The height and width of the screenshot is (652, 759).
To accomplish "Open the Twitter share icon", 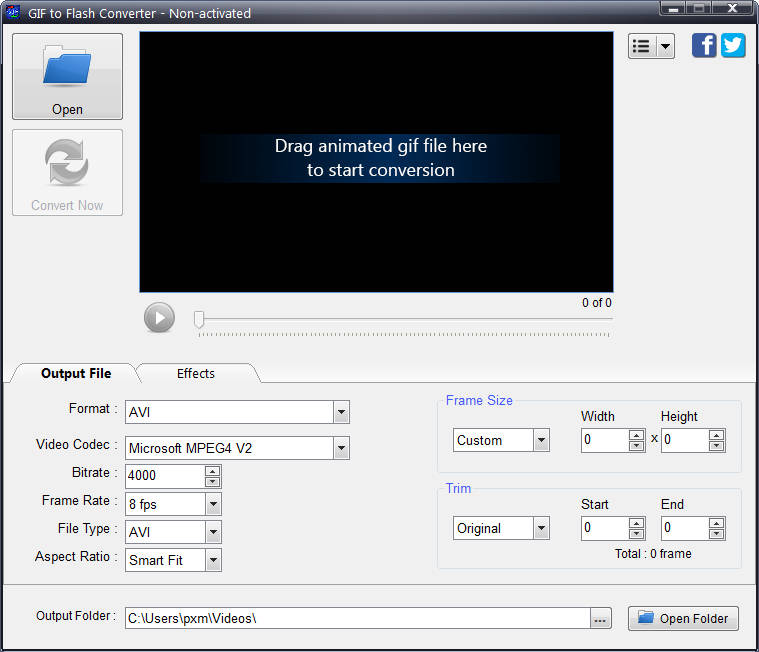I will (733, 45).
